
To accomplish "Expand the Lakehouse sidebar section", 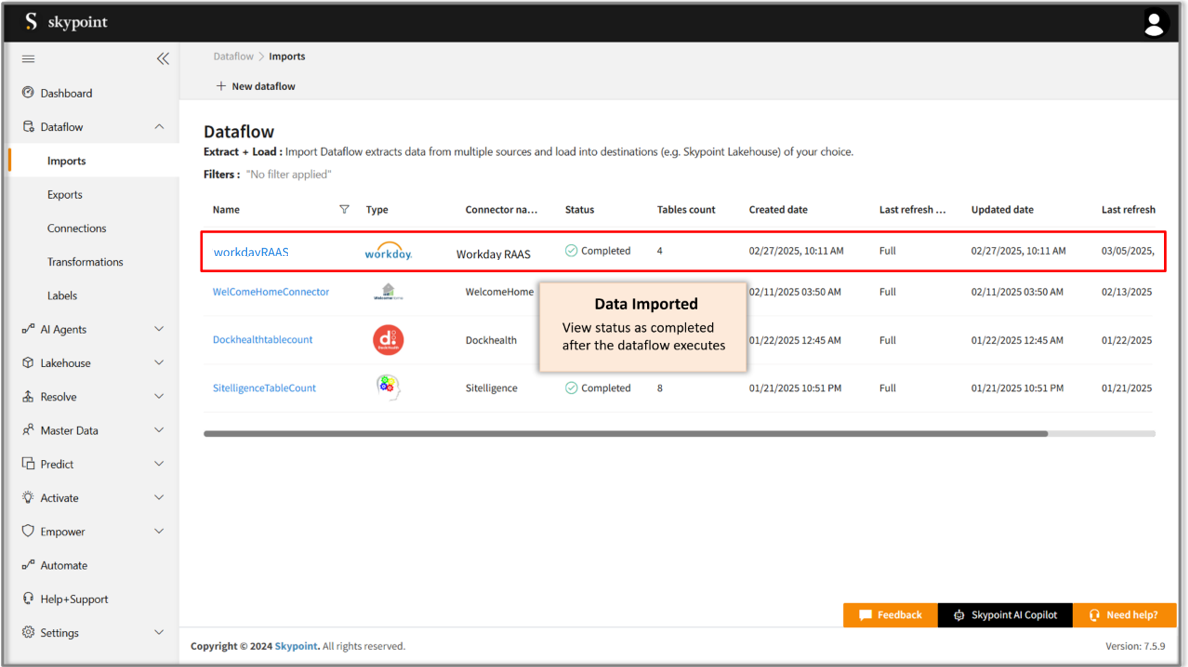I will (x=159, y=363).
